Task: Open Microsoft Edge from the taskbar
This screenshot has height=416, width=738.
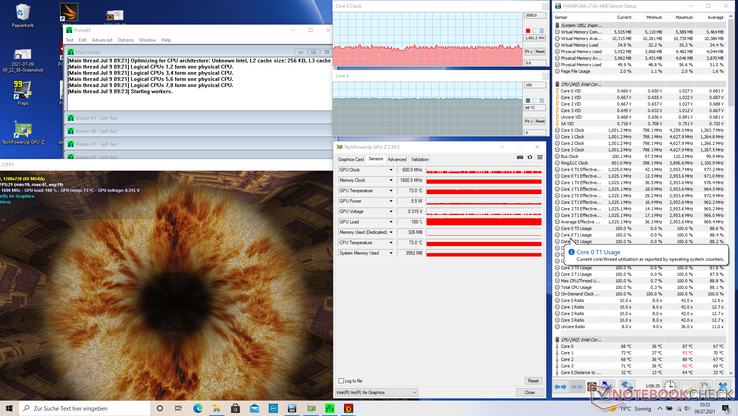Action: tap(197, 408)
